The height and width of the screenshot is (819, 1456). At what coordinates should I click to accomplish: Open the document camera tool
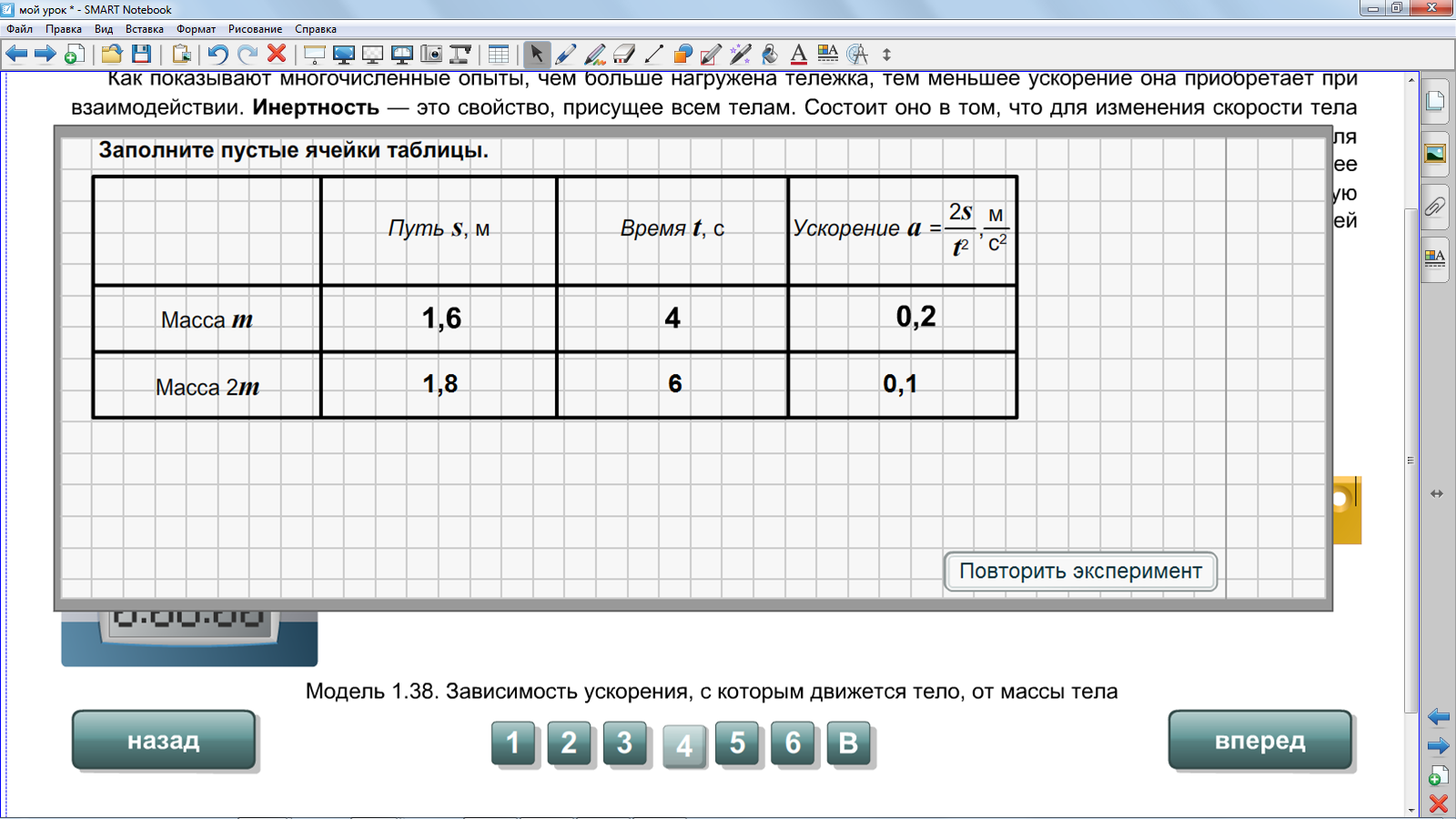pyautogui.click(x=460, y=55)
